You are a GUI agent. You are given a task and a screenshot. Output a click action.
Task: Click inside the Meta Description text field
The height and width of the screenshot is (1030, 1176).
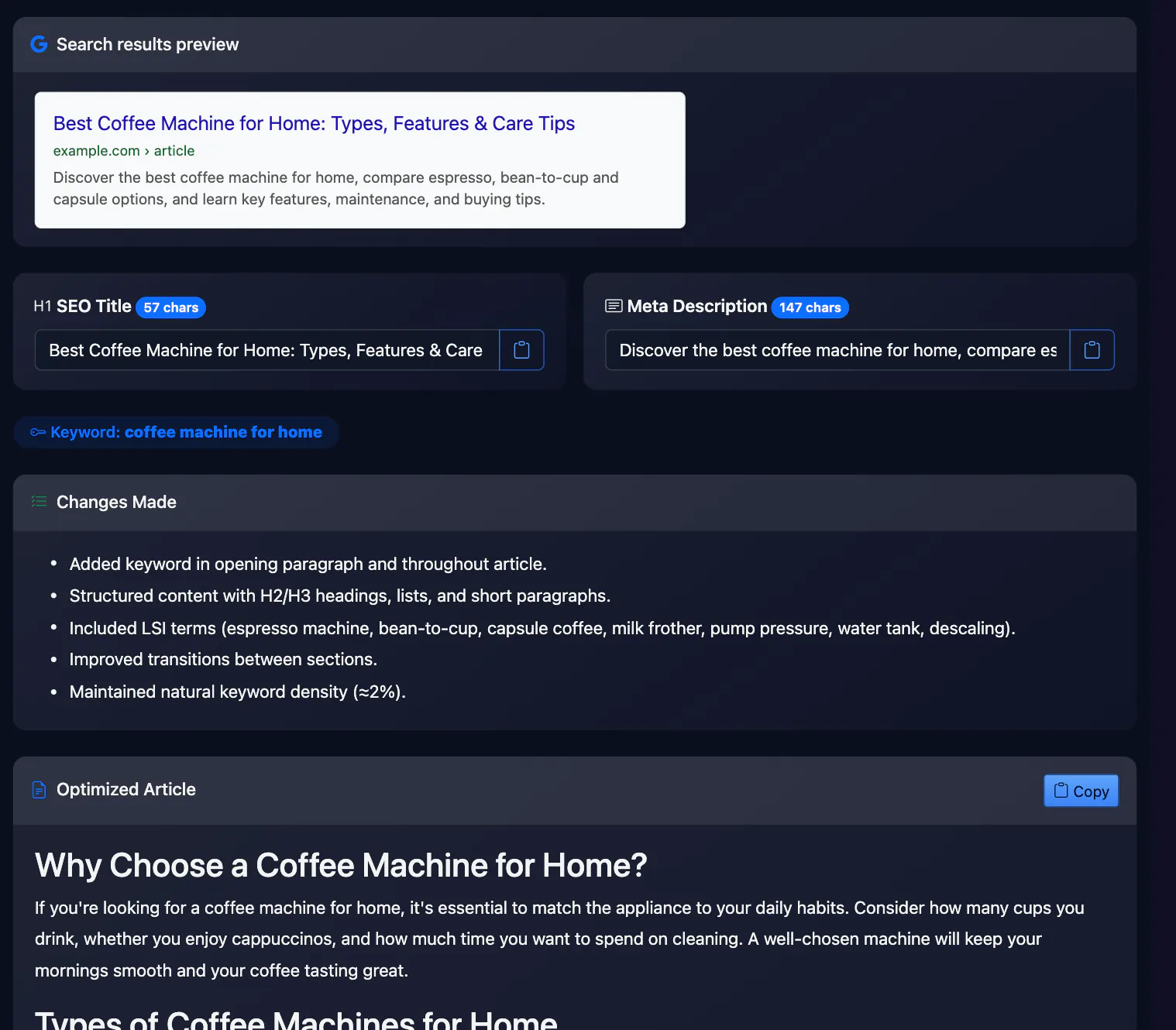(x=837, y=350)
